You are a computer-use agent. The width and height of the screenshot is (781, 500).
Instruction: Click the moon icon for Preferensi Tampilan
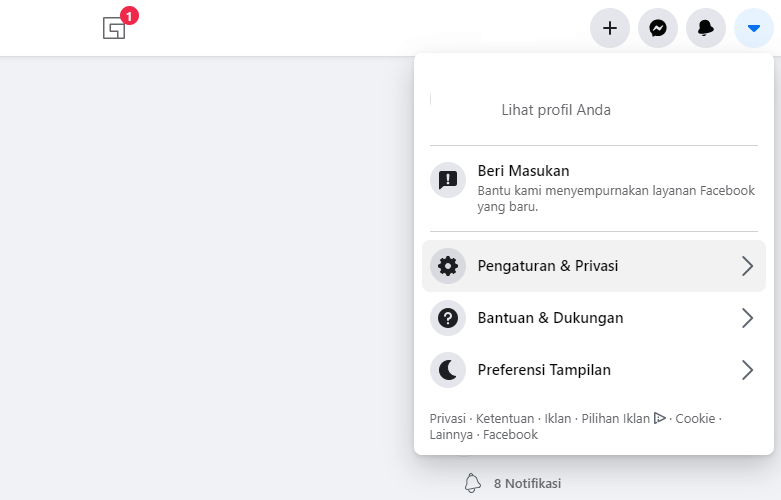tap(448, 370)
